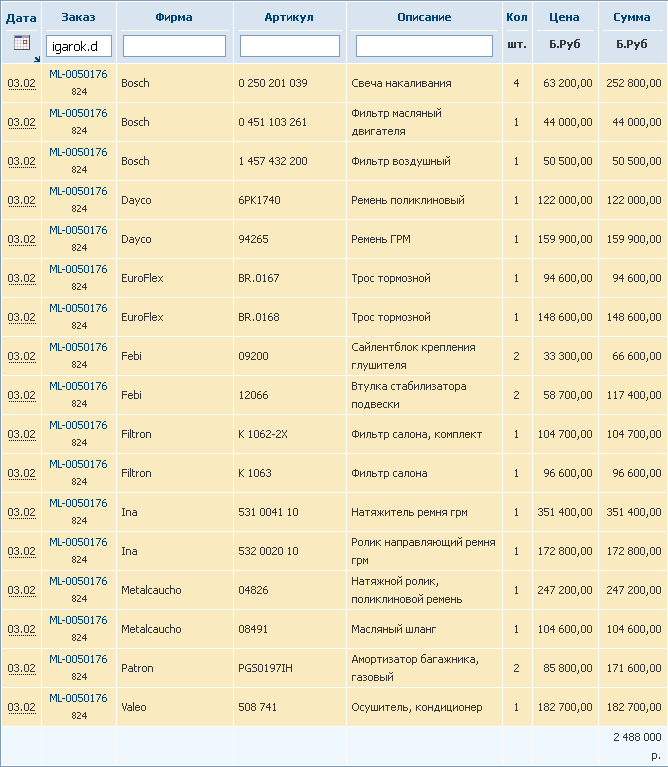
Task: Click the Metalcaucho firm cell for 04826
Action: point(151,590)
